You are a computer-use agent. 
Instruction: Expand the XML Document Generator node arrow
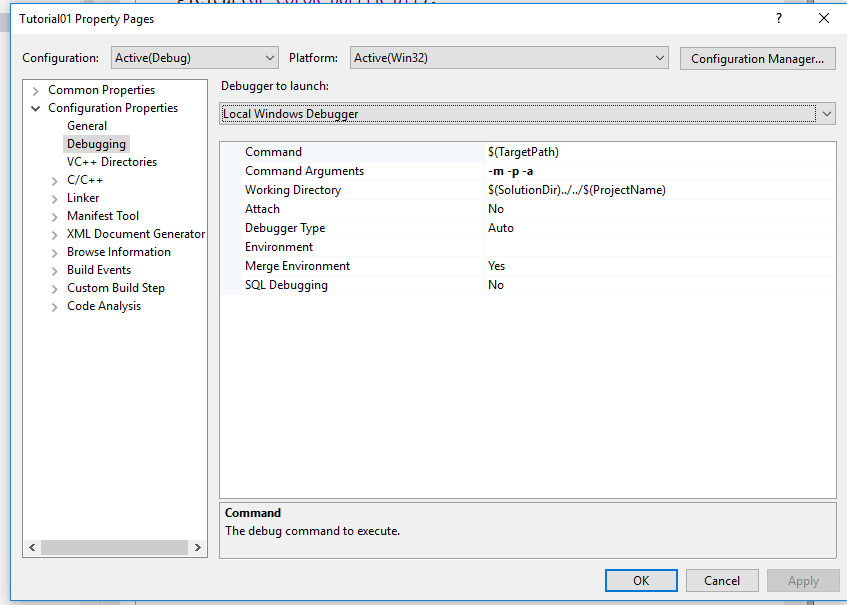point(55,235)
